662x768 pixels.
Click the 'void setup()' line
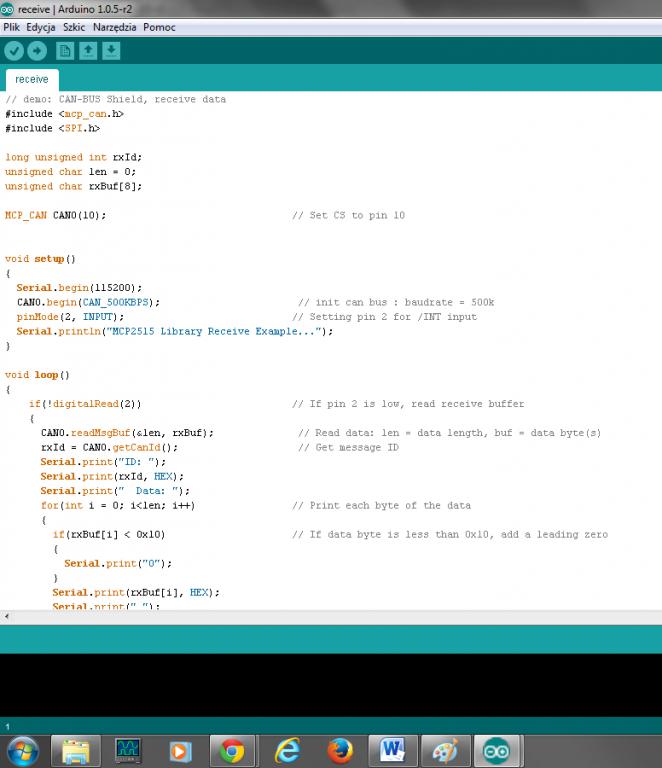click(40, 259)
